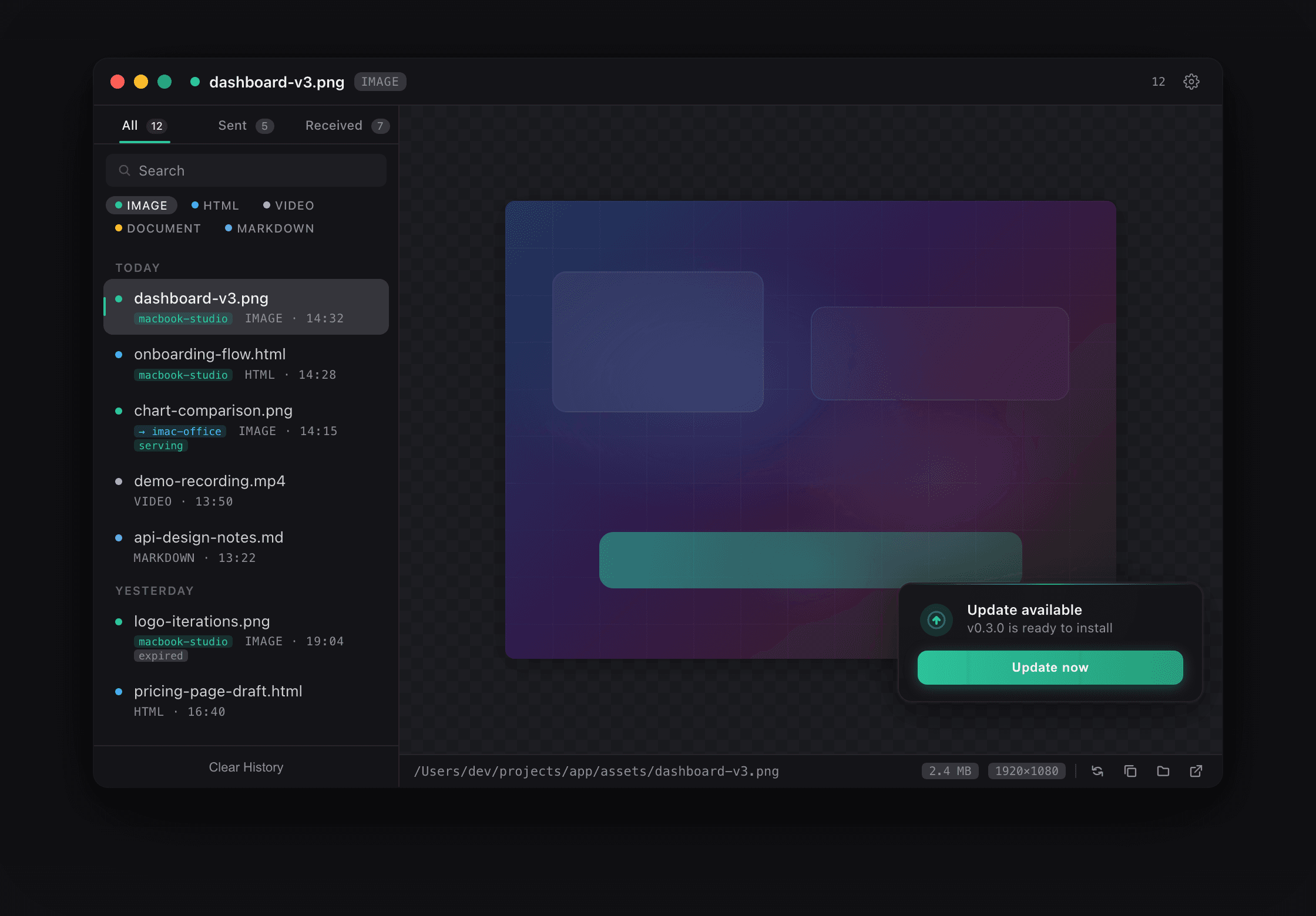The width and height of the screenshot is (1316, 916).
Task: Click the image preview of dashboard-v3.png
Action: coord(810,430)
